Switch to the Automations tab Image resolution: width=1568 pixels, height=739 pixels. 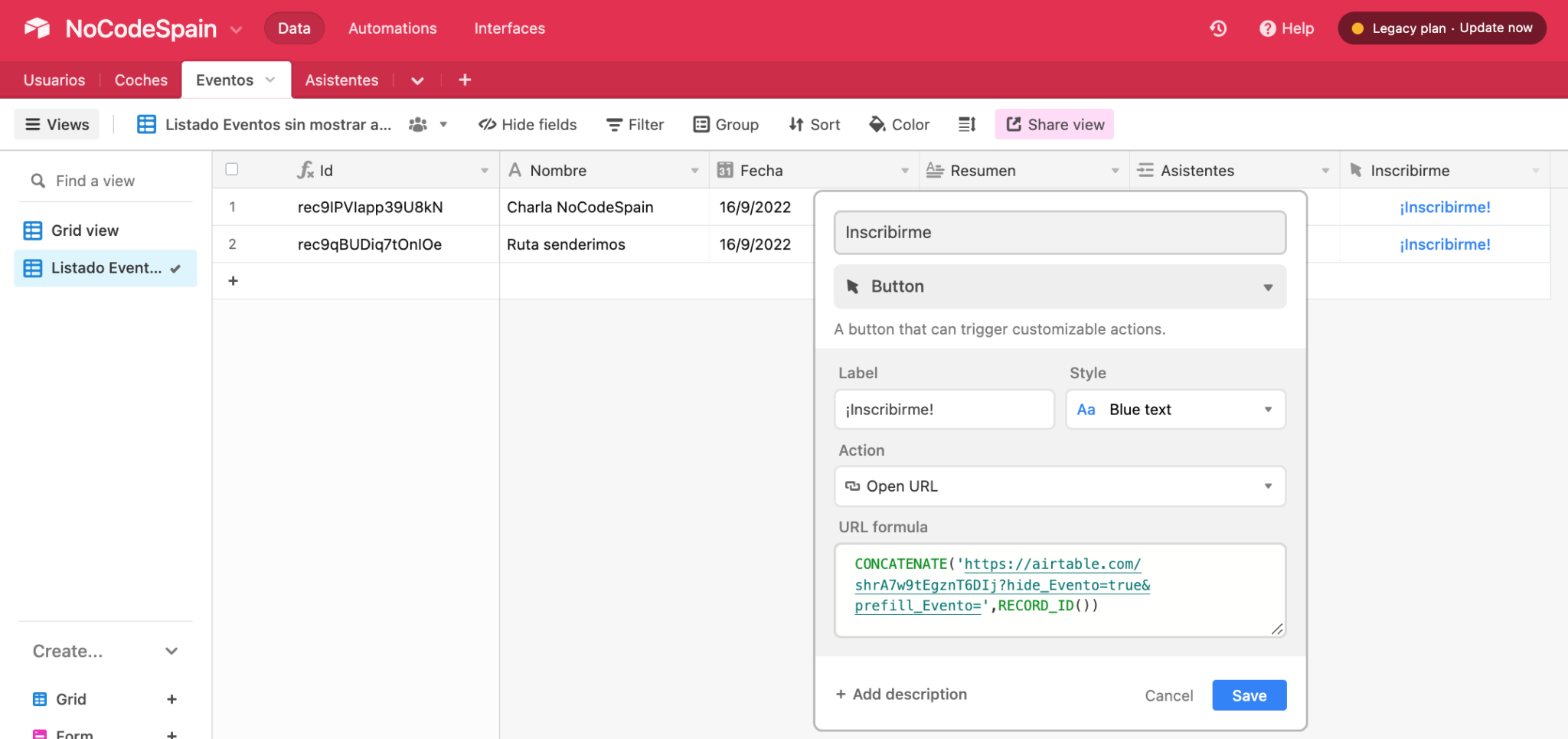(392, 28)
